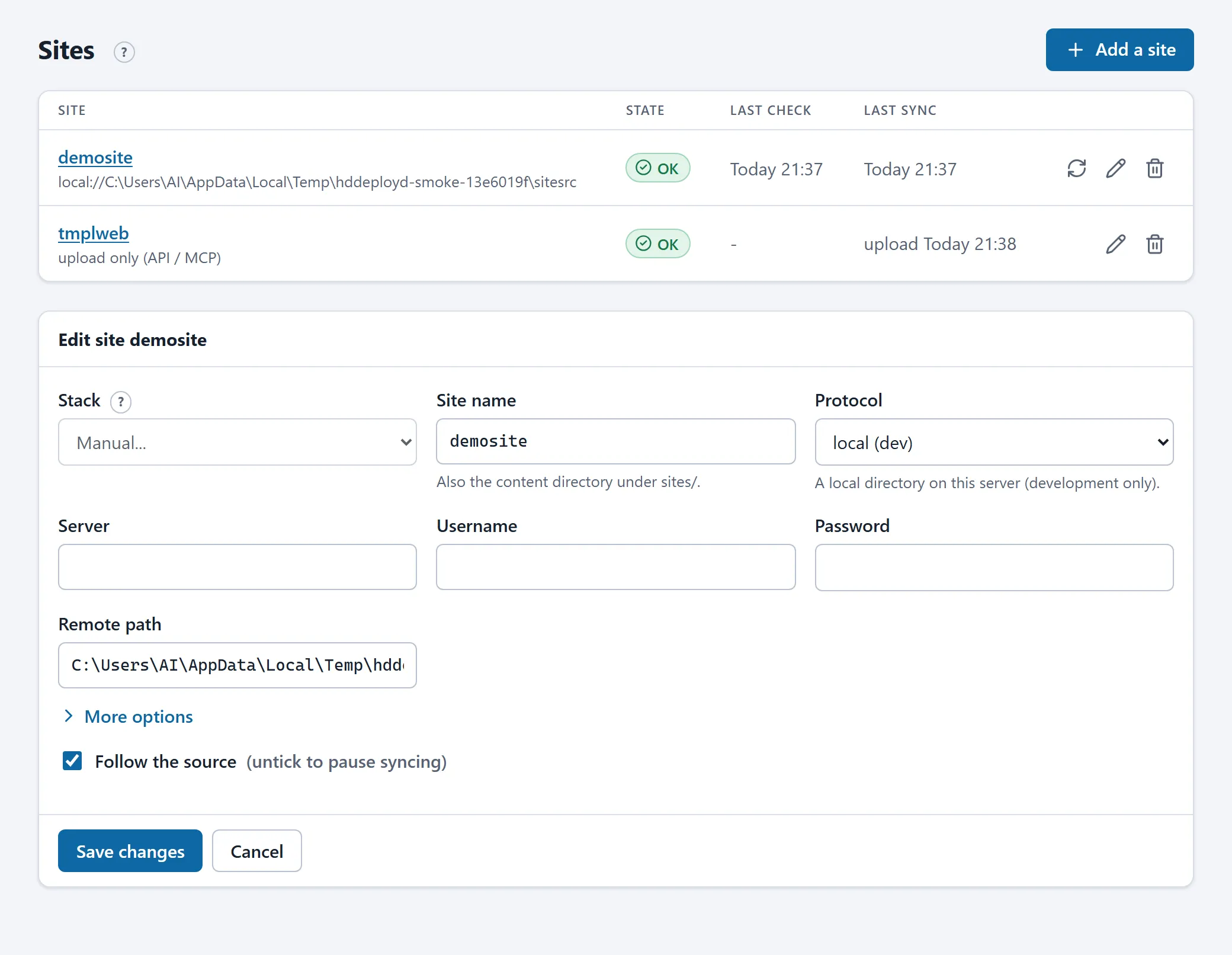Focus the Site name input field

pos(615,441)
